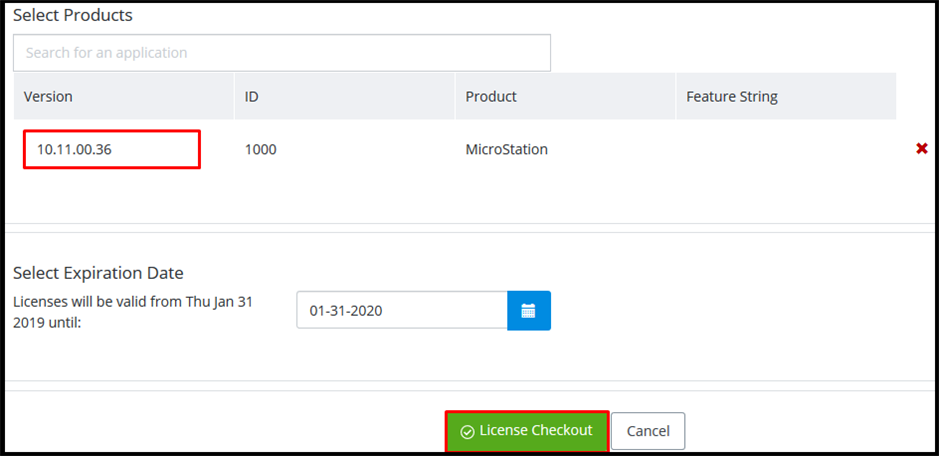Choose the Product column header
The height and width of the screenshot is (456, 939).
(x=491, y=96)
